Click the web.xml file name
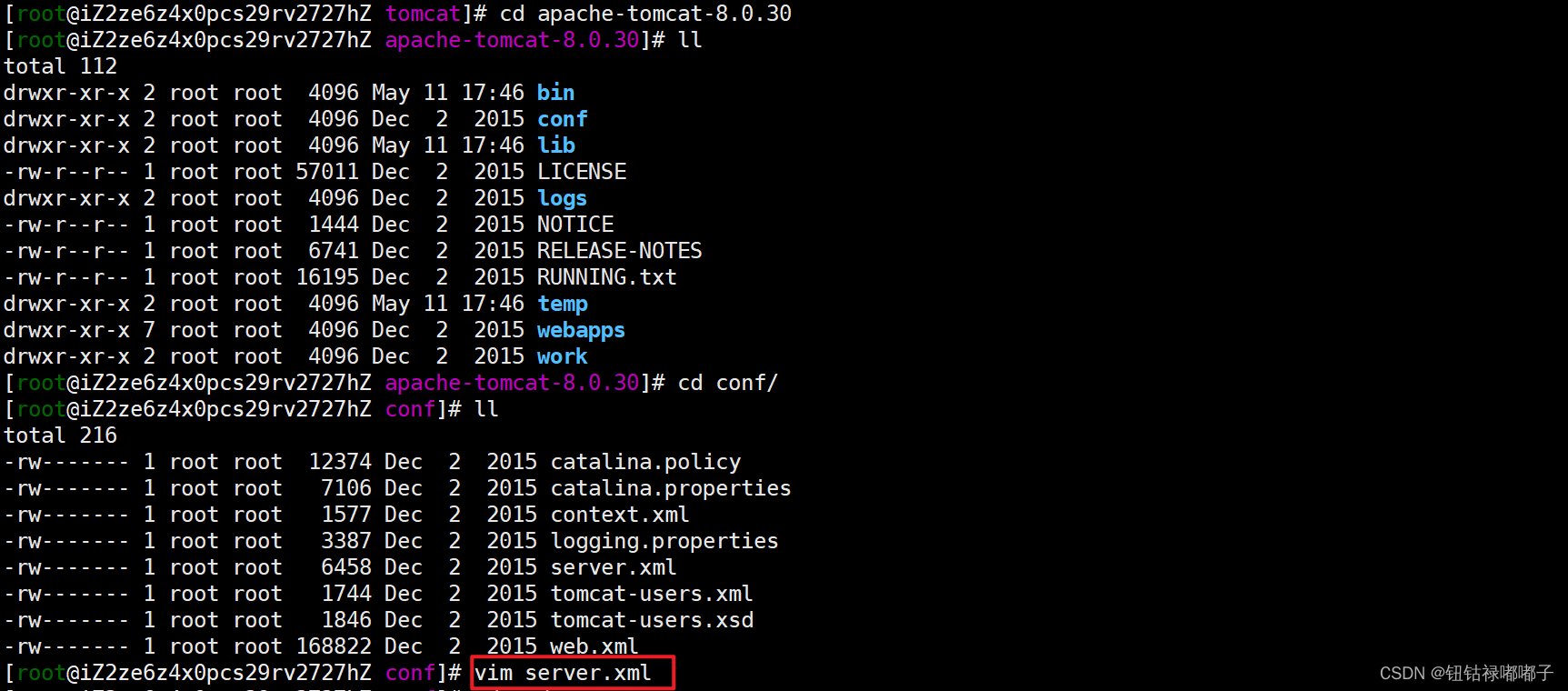This screenshot has height=691, width=1568. point(594,646)
